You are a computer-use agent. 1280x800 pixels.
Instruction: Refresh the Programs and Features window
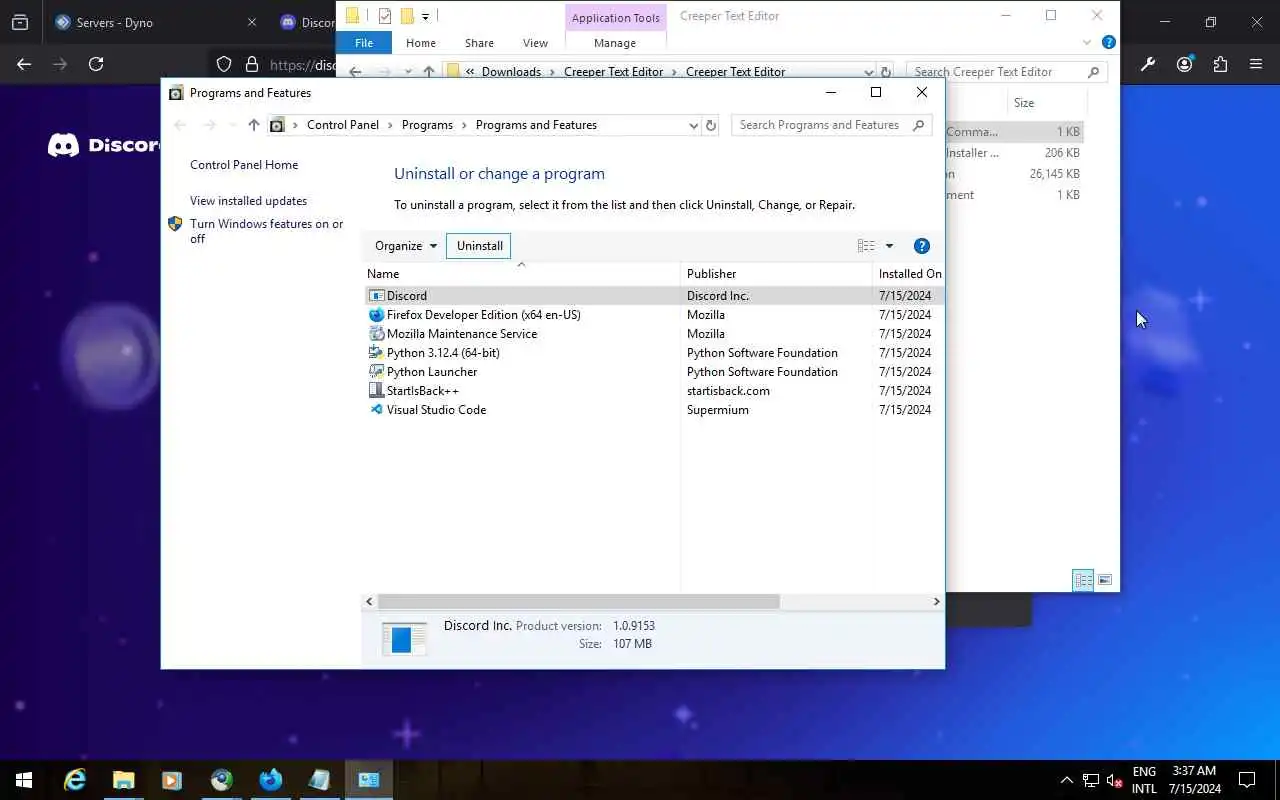(x=711, y=125)
